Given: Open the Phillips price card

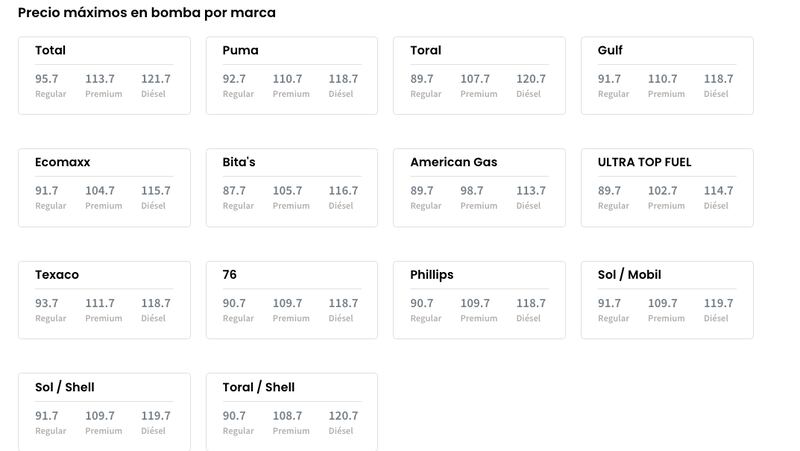Looking at the screenshot, I should 479,300.
